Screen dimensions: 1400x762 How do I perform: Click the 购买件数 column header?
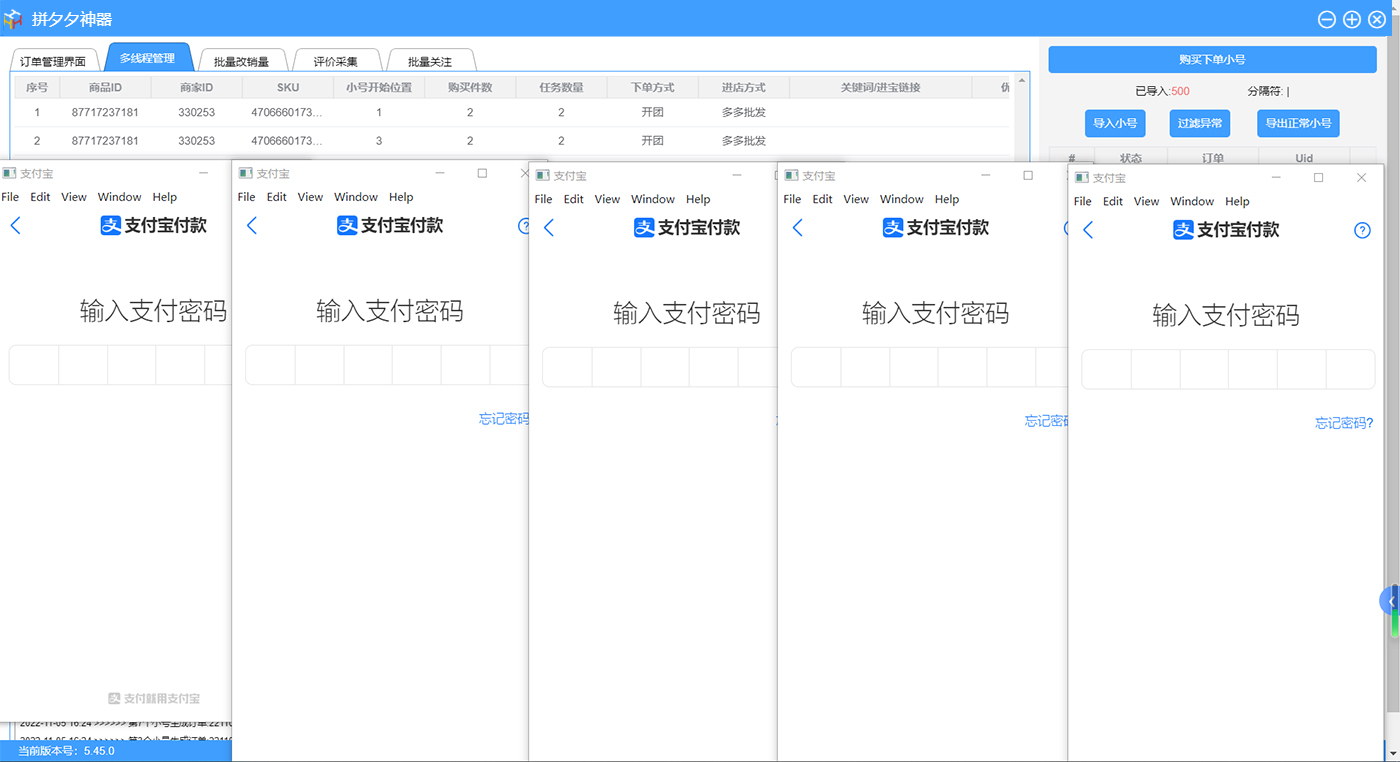[x=470, y=88]
